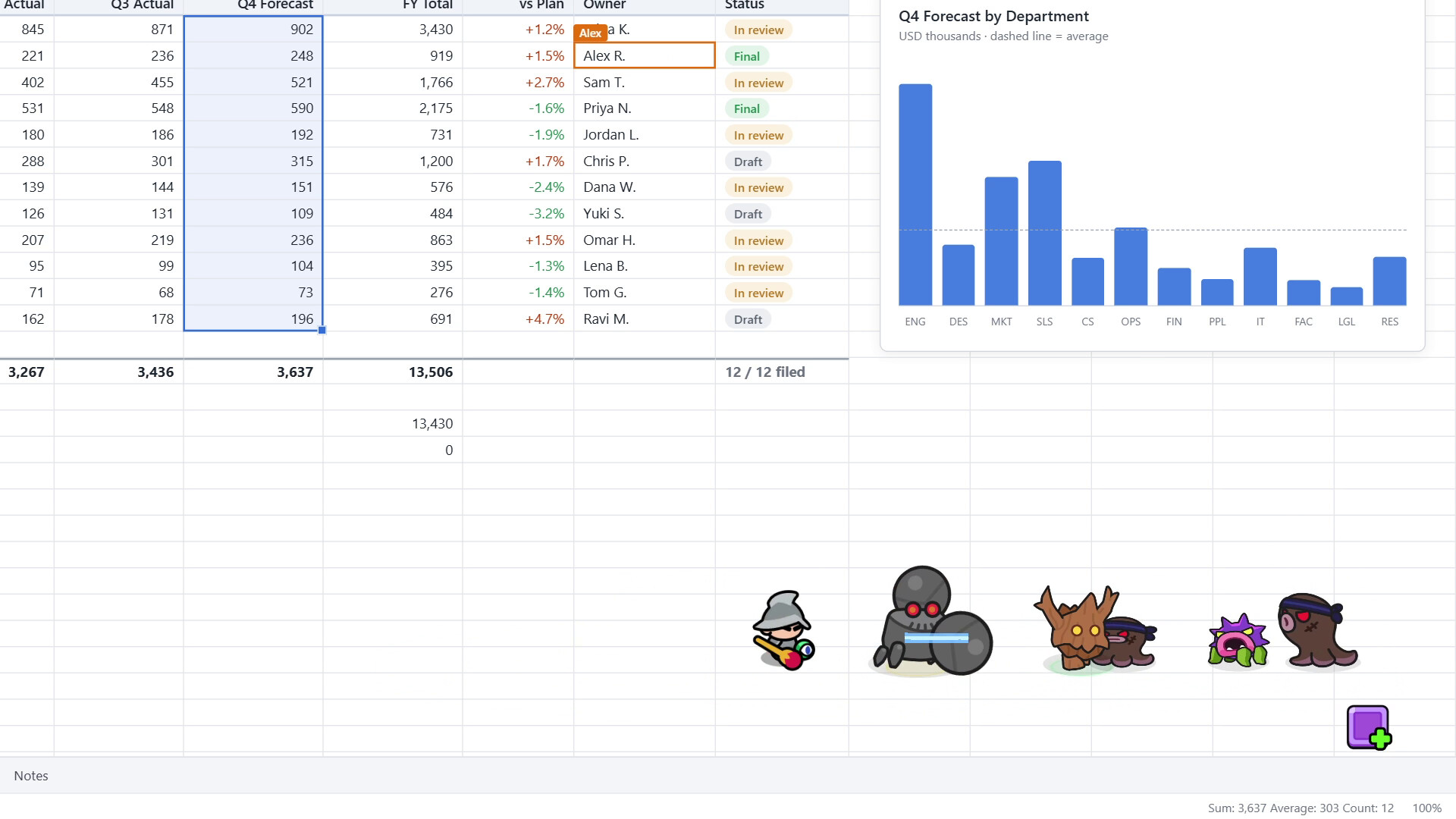Open the Notes sheet tab
The width and height of the screenshot is (1456, 819).
(x=31, y=776)
